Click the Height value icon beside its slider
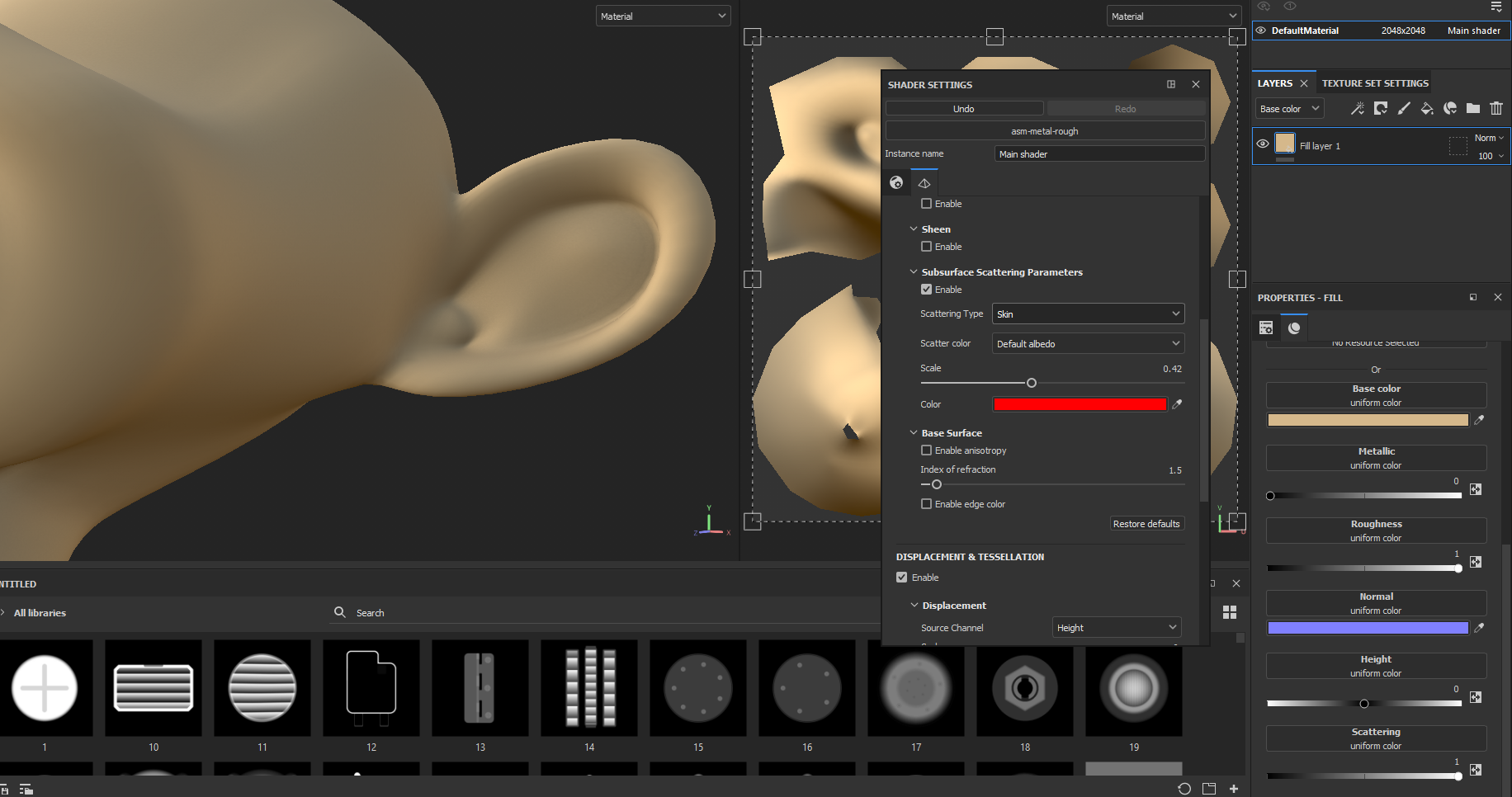1512x797 pixels. (1476, 697)
